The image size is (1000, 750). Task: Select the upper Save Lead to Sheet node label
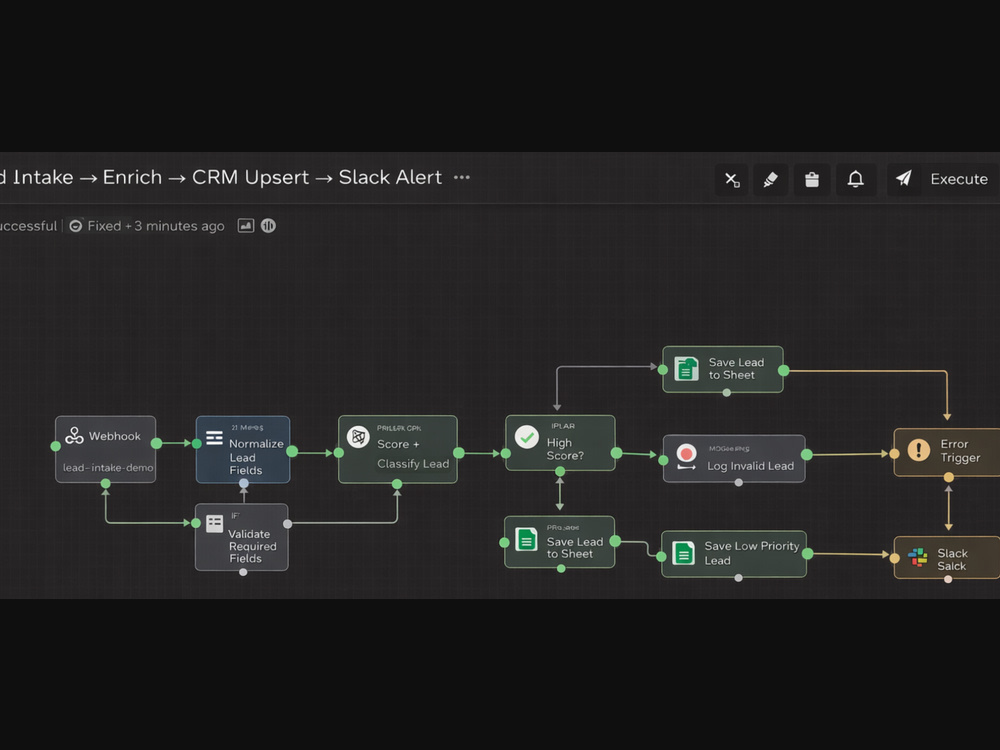coord(736,369)
